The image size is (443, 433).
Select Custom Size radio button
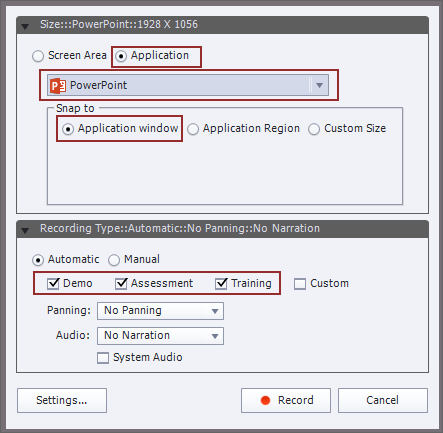[x=314, y=129]
